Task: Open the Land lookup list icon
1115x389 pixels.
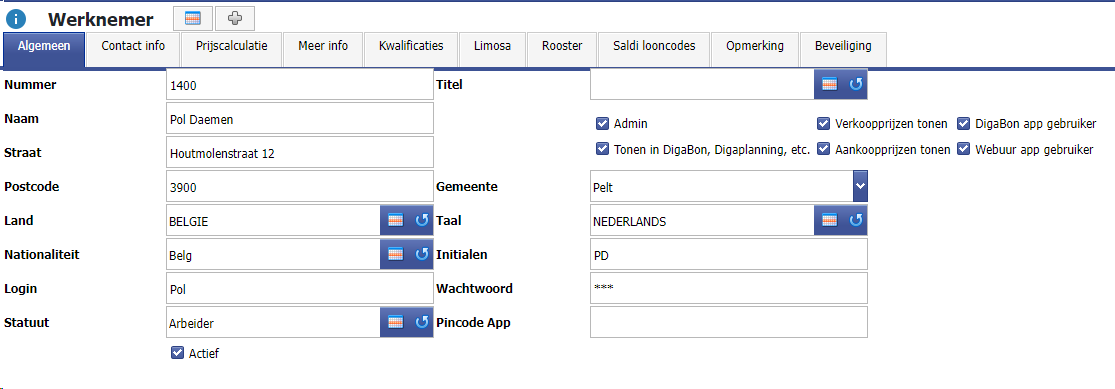Action: pos(395,221)
